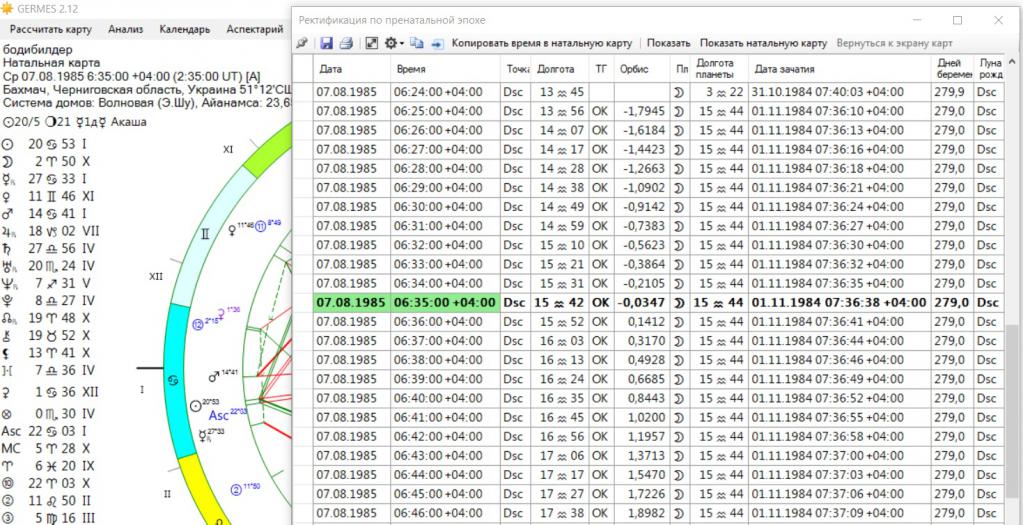
Task: Click the Mars symbol in natal chart wheel
Action: click(x=213, y=377)
